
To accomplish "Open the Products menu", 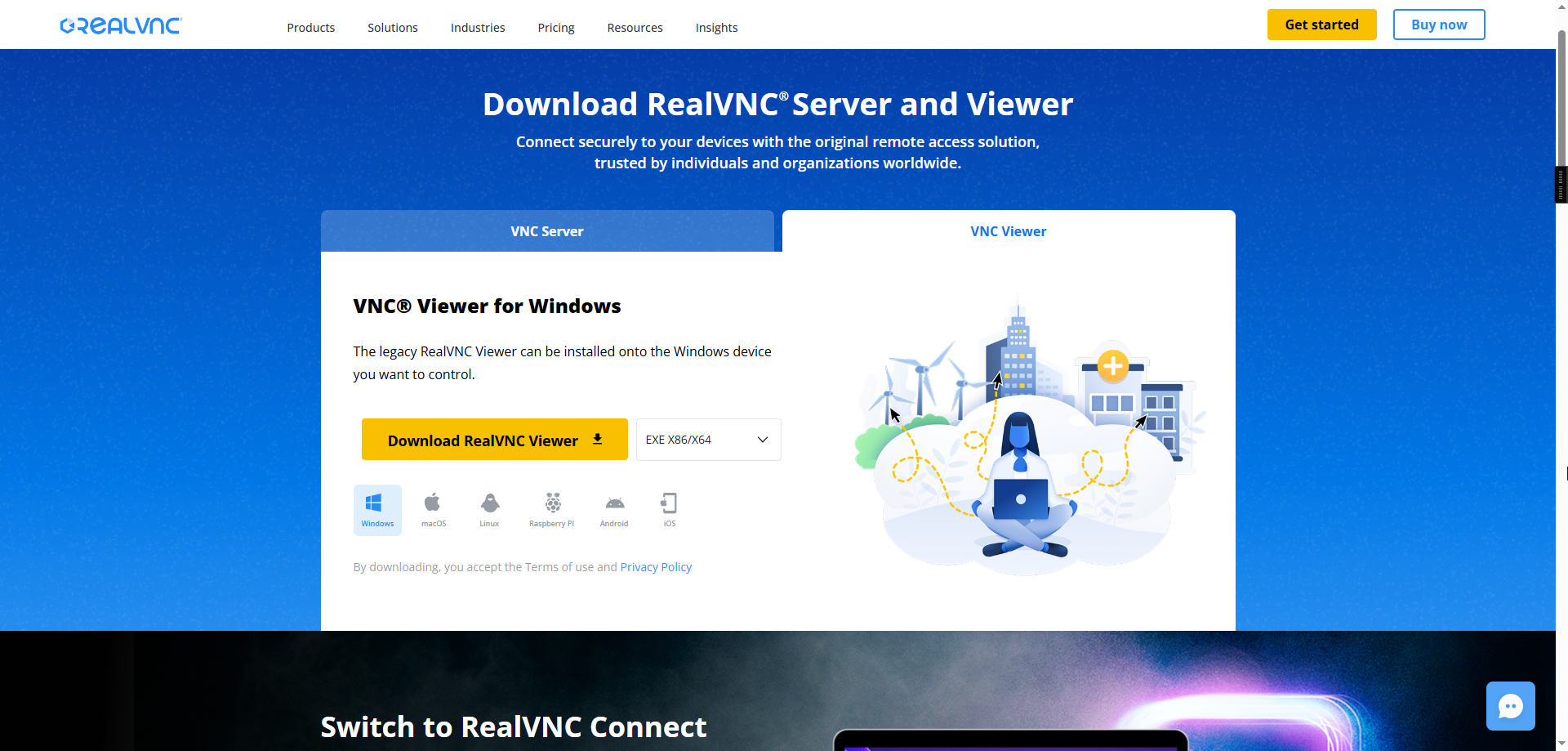I will coord(310,28).
